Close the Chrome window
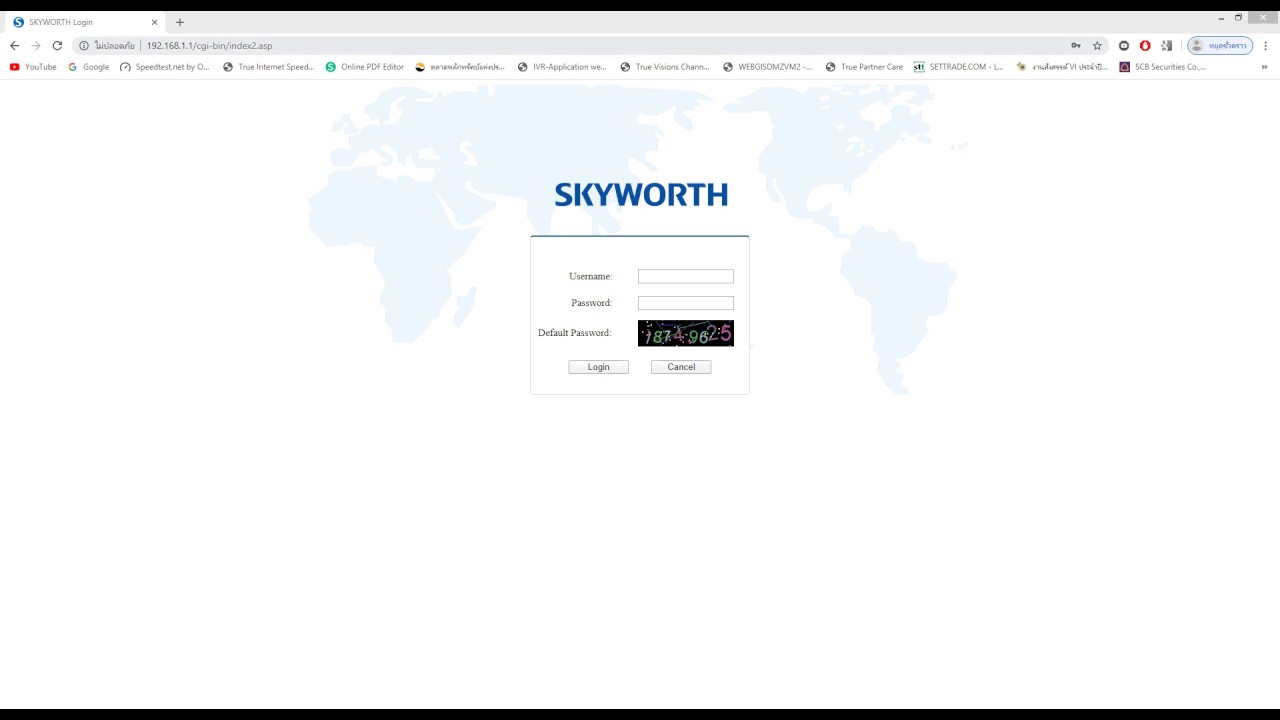1280x720 pixels. [1263, 17]
